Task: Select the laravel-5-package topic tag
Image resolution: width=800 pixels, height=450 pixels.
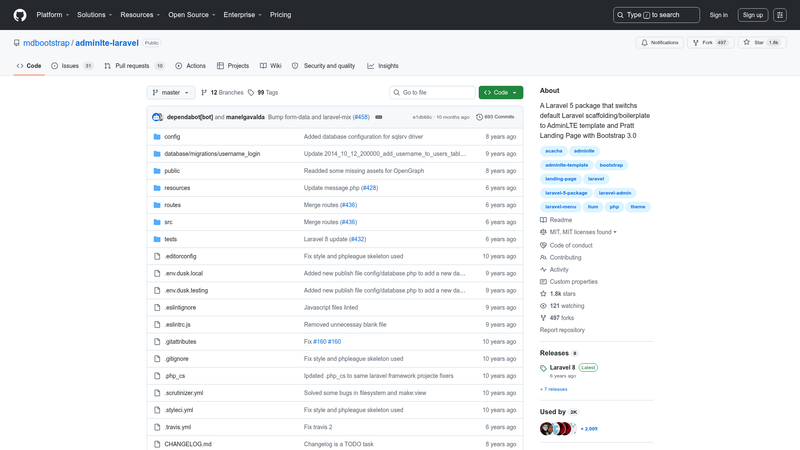Action: [566, 193]
